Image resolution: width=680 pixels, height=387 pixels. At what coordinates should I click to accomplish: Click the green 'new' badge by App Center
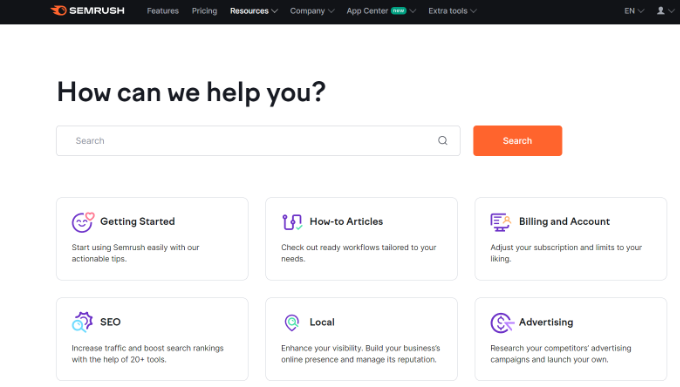point(399,11)
